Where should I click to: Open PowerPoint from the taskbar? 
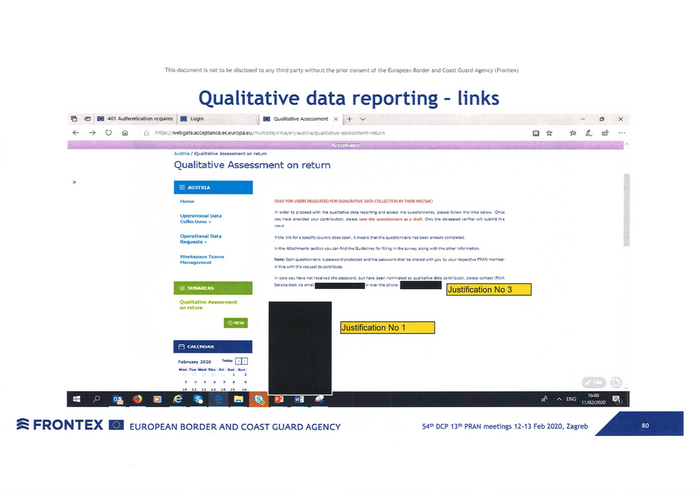(279, 398)
